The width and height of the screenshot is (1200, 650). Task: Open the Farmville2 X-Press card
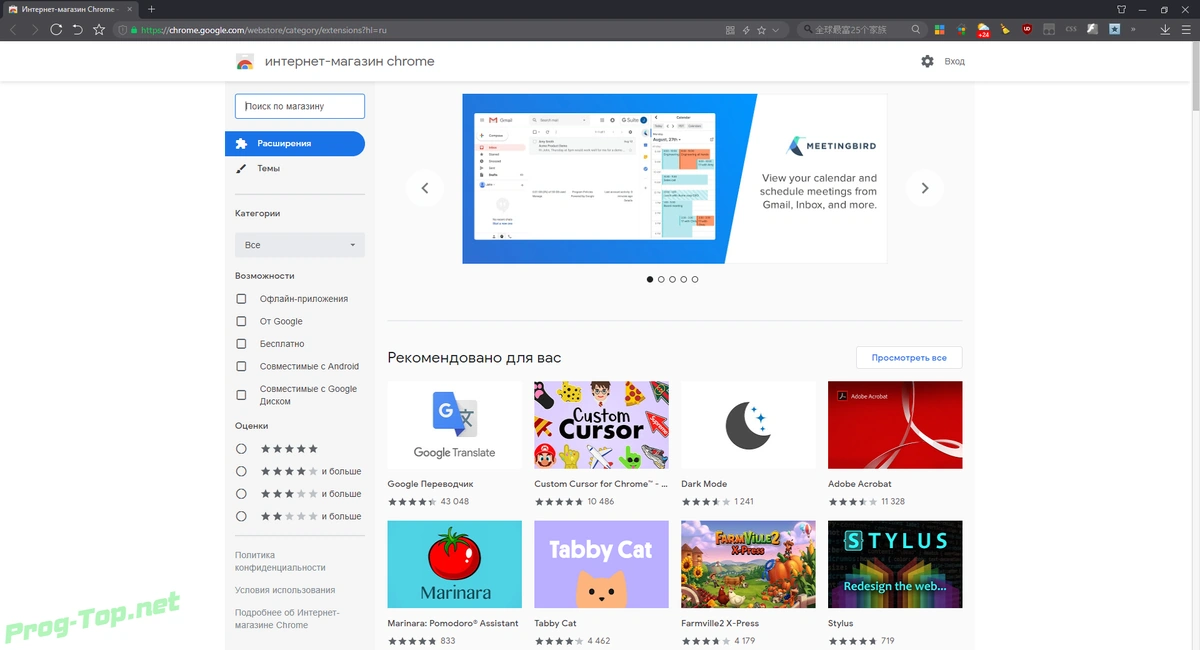[x=749, y=583]
